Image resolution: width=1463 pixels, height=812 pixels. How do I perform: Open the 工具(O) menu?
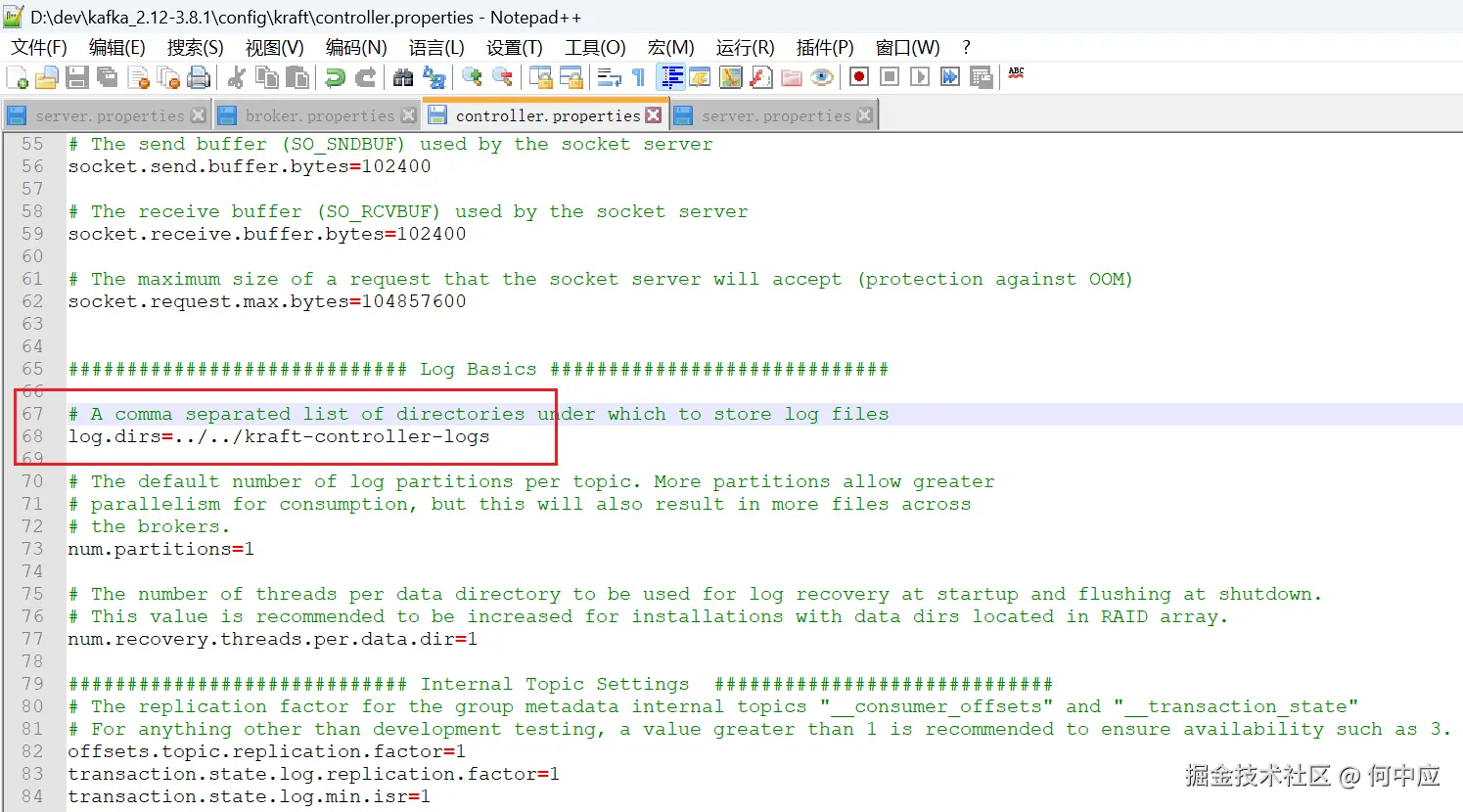tap(595, 47)
